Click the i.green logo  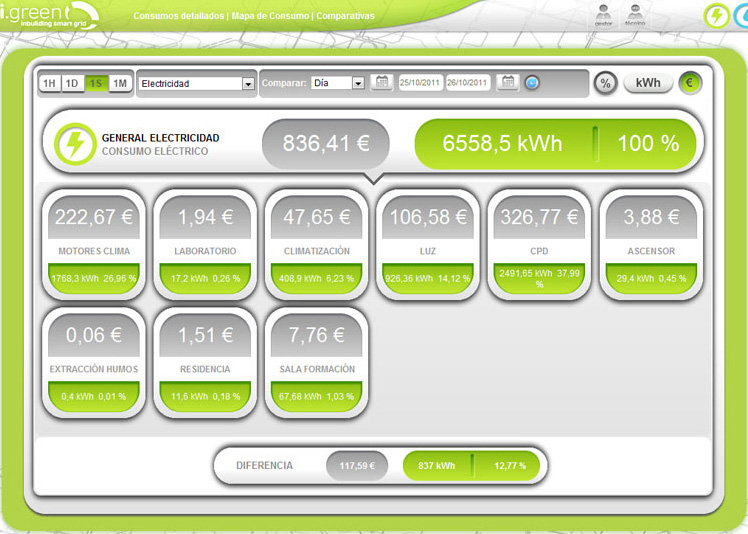pyautogui.click(x=45, y=14)
